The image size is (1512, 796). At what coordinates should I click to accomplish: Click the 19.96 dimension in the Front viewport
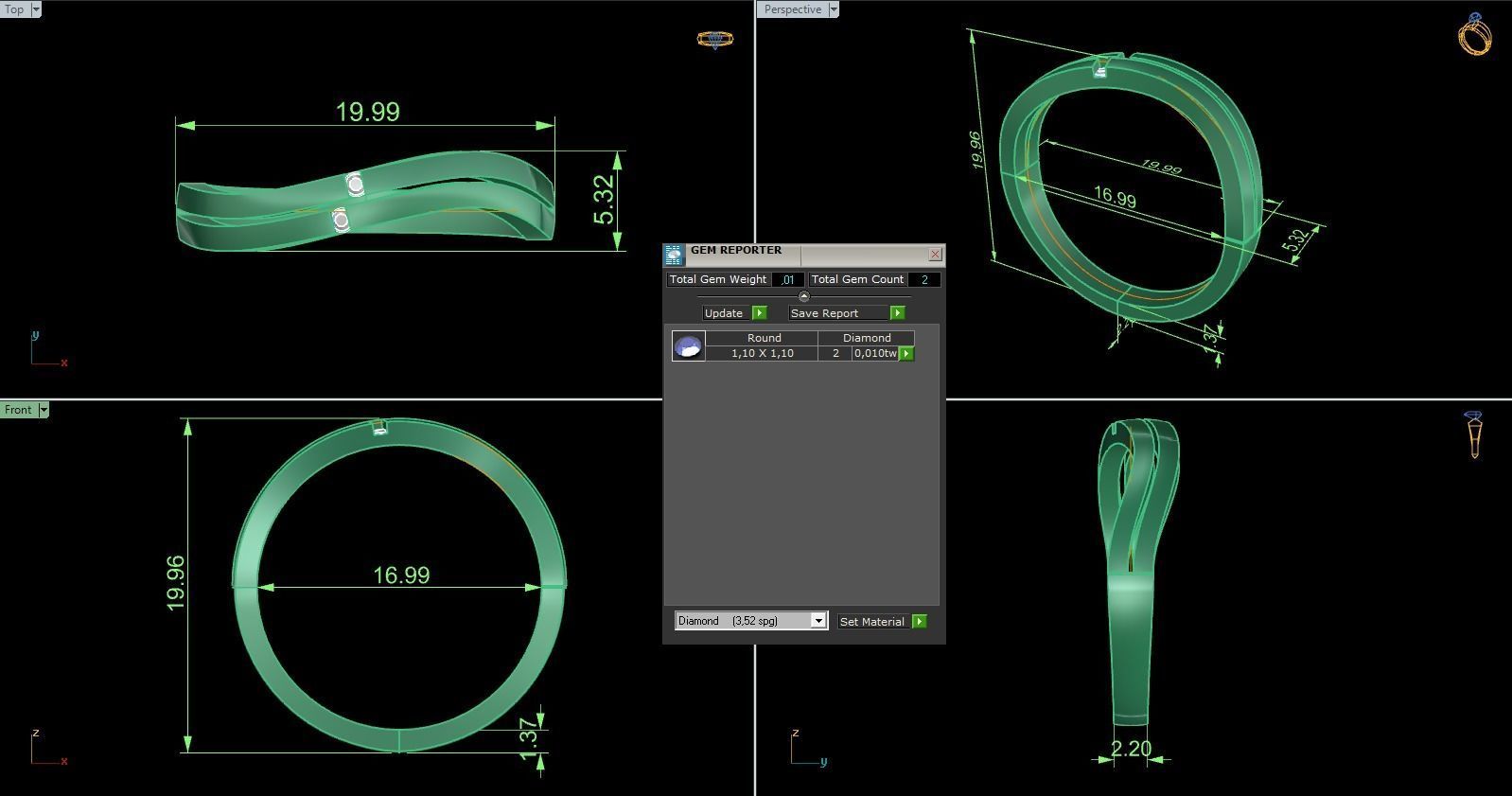pyautogui.click(x=176, y=583)
